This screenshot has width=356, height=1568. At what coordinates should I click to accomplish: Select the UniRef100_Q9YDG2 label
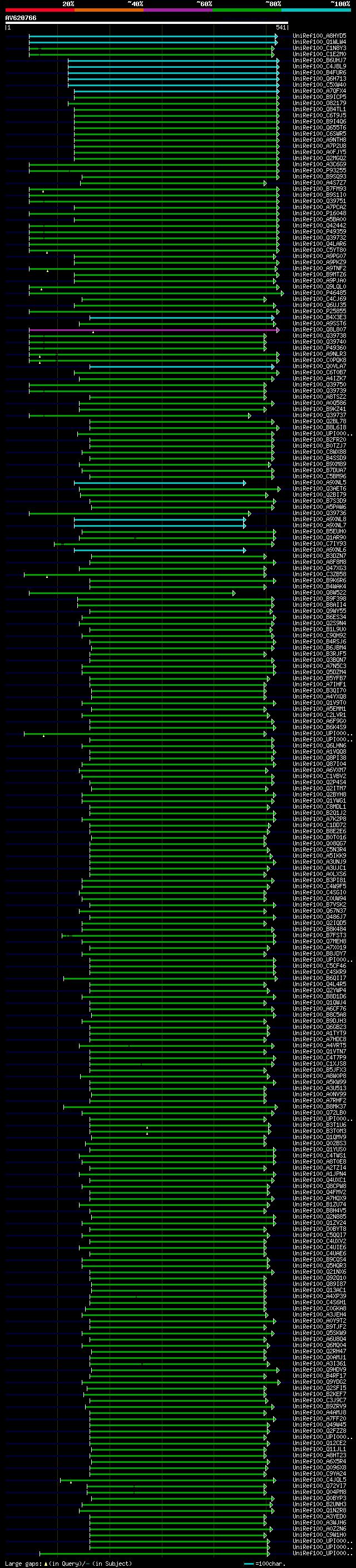319,1382
